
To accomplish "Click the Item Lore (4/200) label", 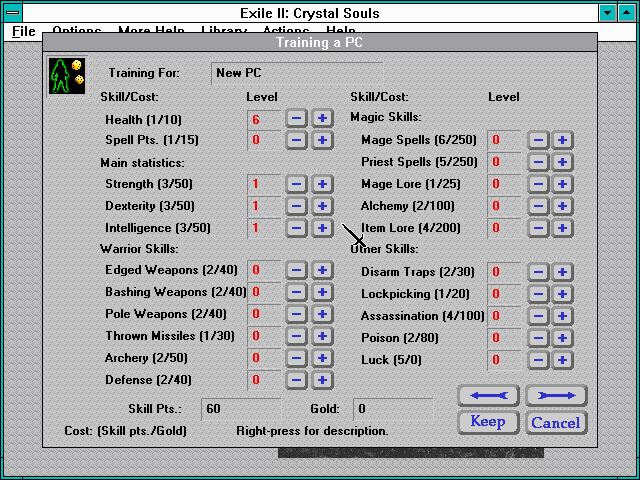I will coord(411,228).
